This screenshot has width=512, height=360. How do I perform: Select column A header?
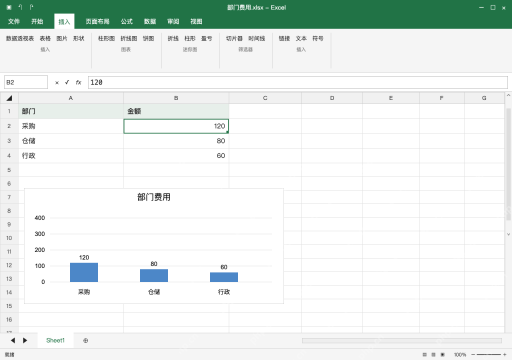click(x=71, y=98)
